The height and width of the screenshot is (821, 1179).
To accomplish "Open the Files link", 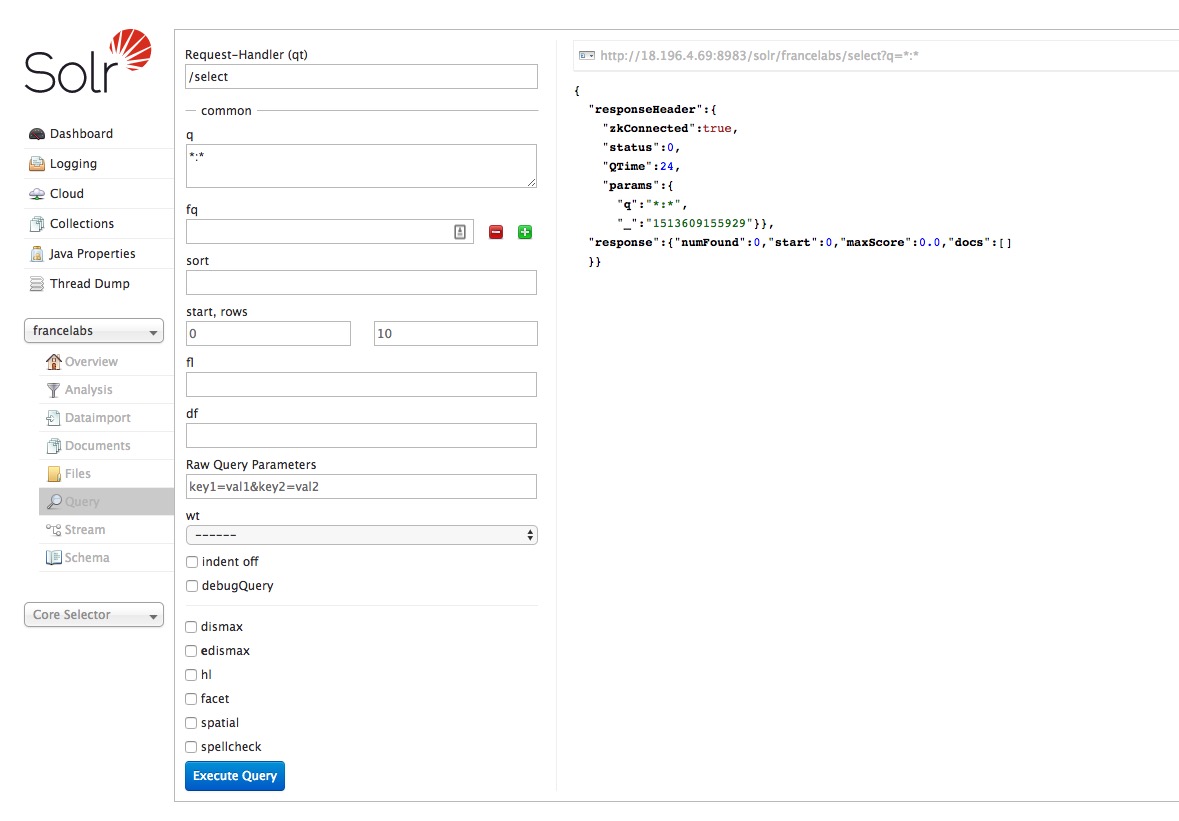I will pos(77,474).
